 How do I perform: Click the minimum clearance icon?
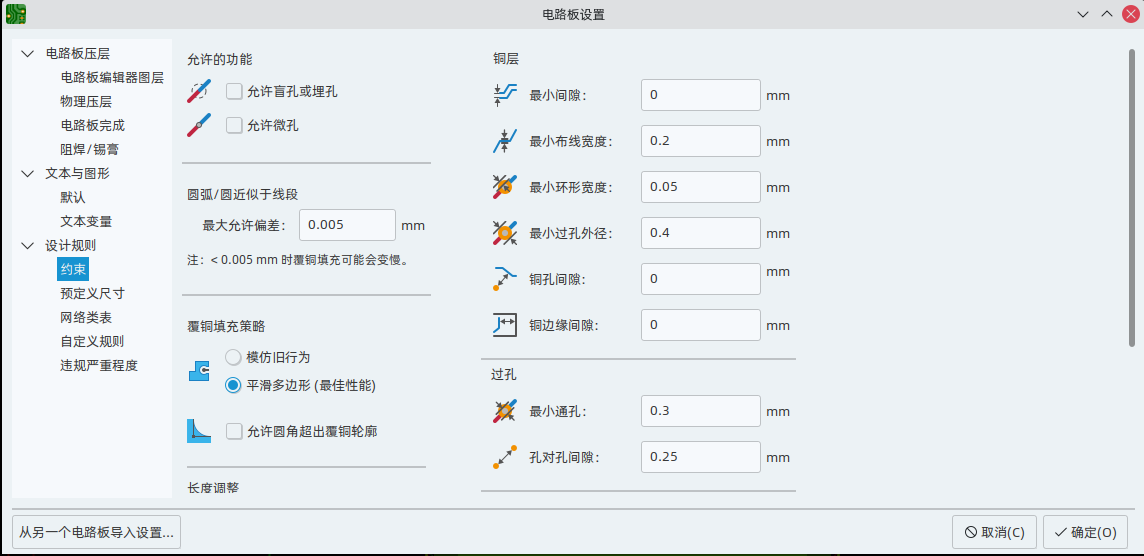[505, 95]
